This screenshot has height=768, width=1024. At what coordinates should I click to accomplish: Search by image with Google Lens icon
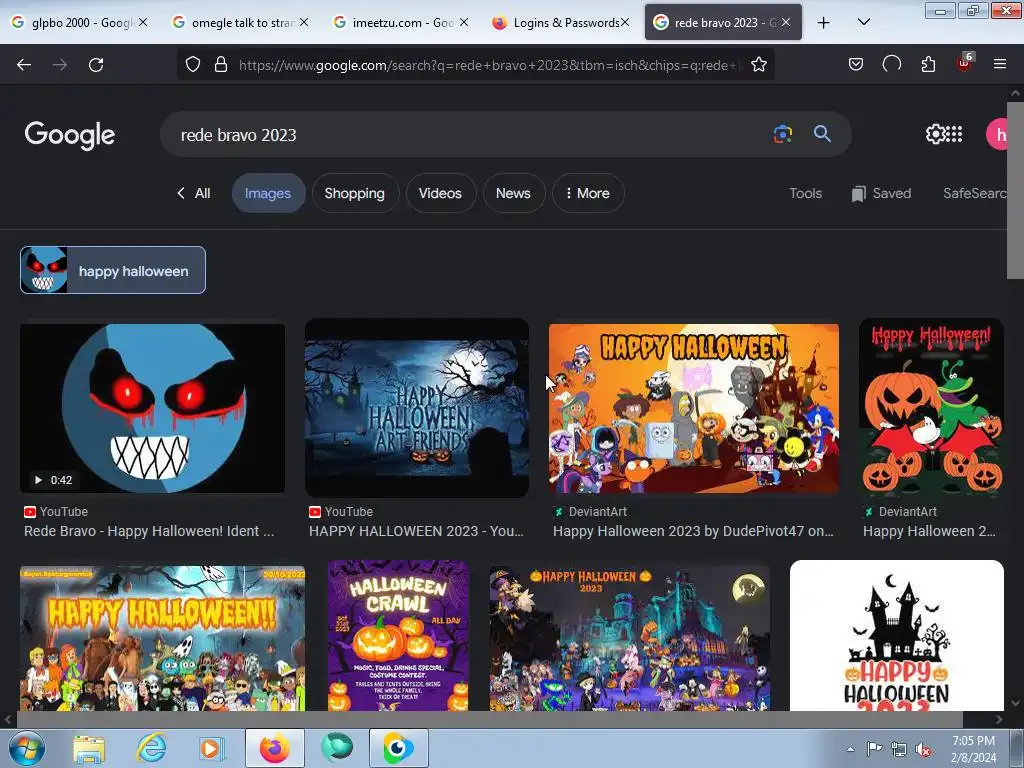[x=782, y=134]
